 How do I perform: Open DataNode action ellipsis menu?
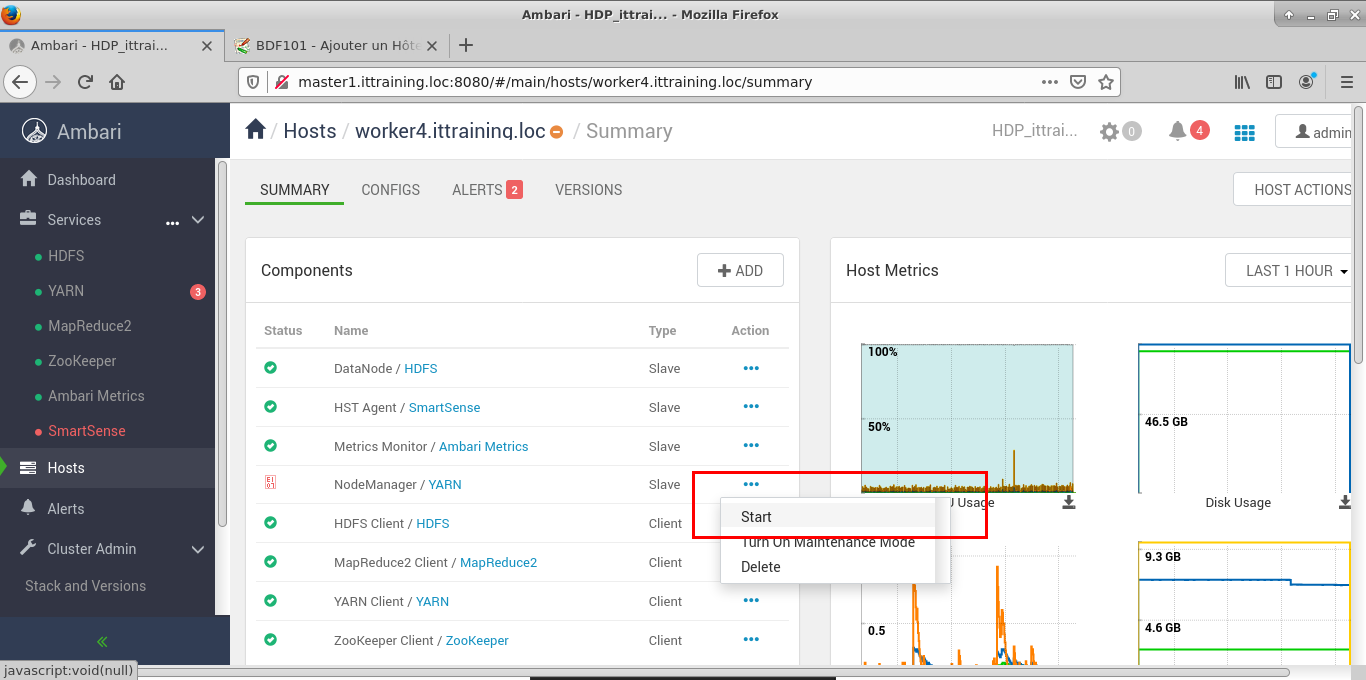(751, 368)
